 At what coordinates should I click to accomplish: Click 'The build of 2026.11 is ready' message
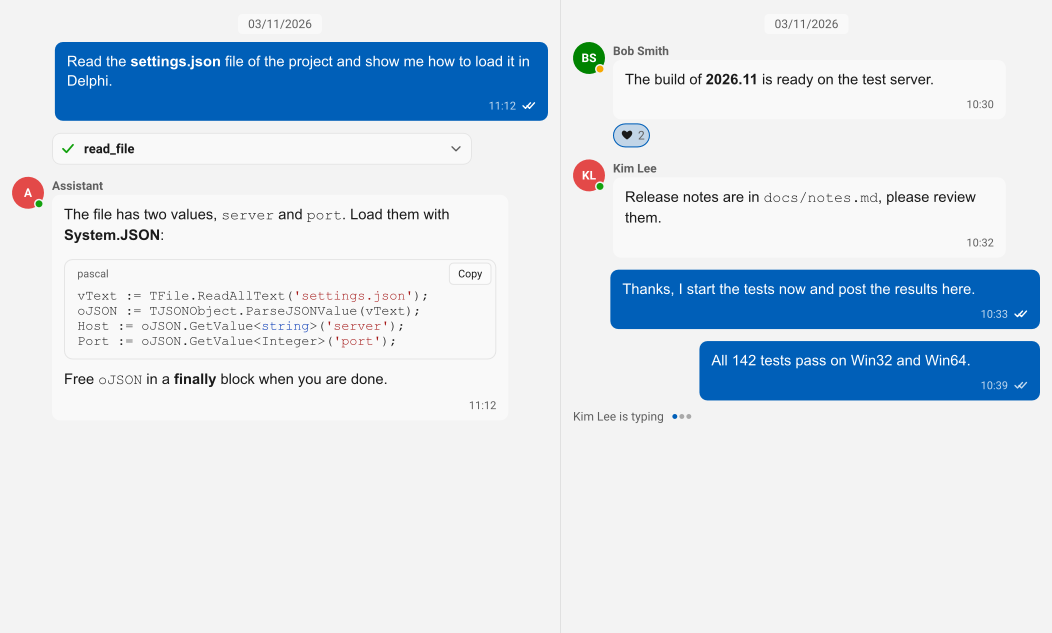coord(809,90)
